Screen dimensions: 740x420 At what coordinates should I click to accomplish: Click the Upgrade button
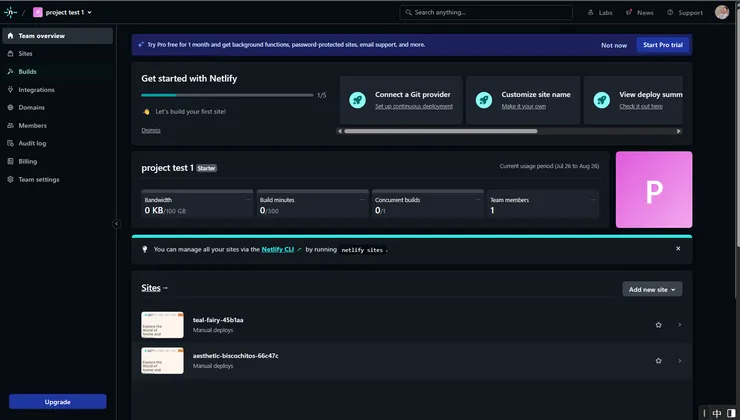(58, 402)
